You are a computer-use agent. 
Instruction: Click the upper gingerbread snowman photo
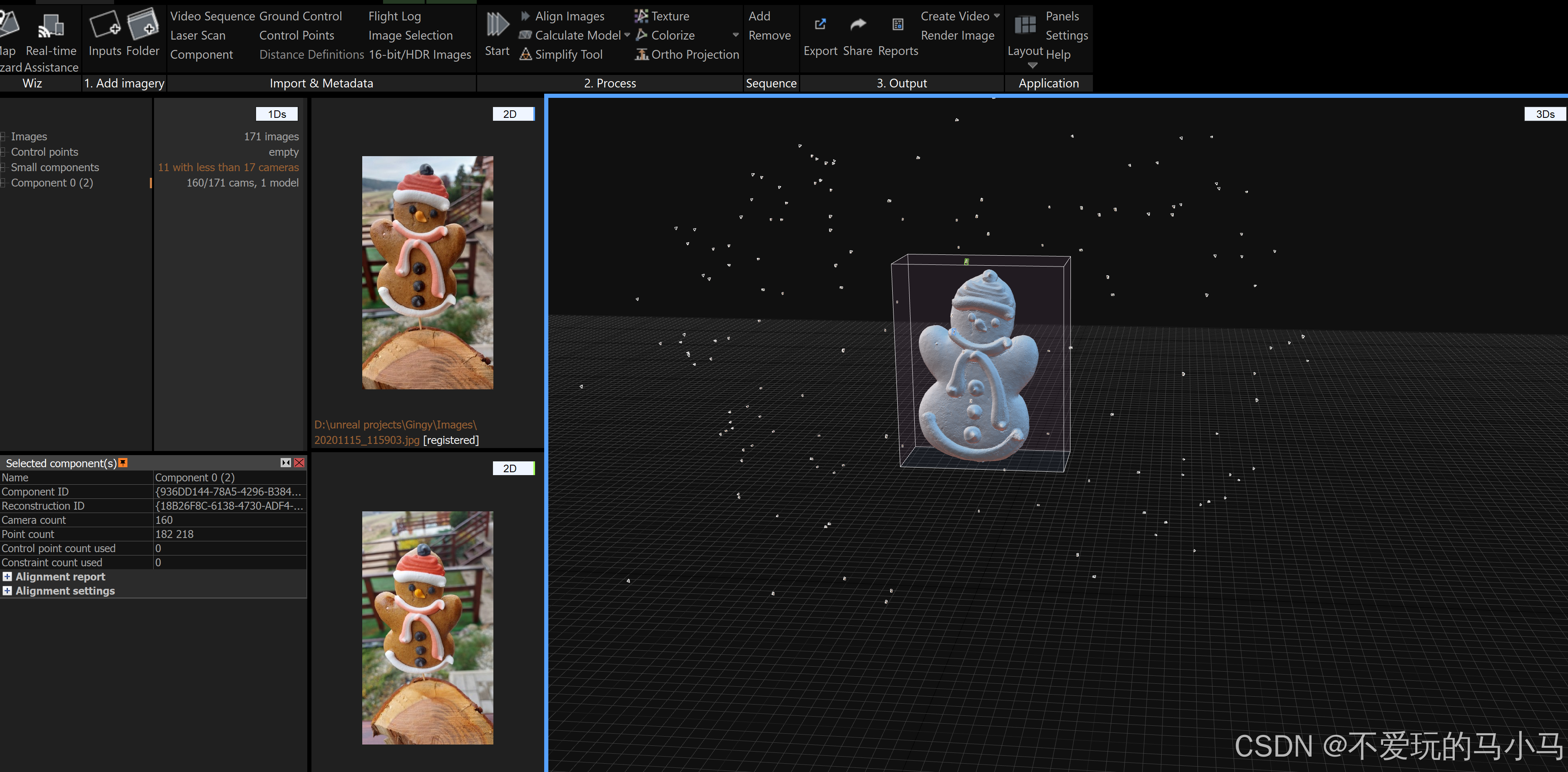click(427, 272)
